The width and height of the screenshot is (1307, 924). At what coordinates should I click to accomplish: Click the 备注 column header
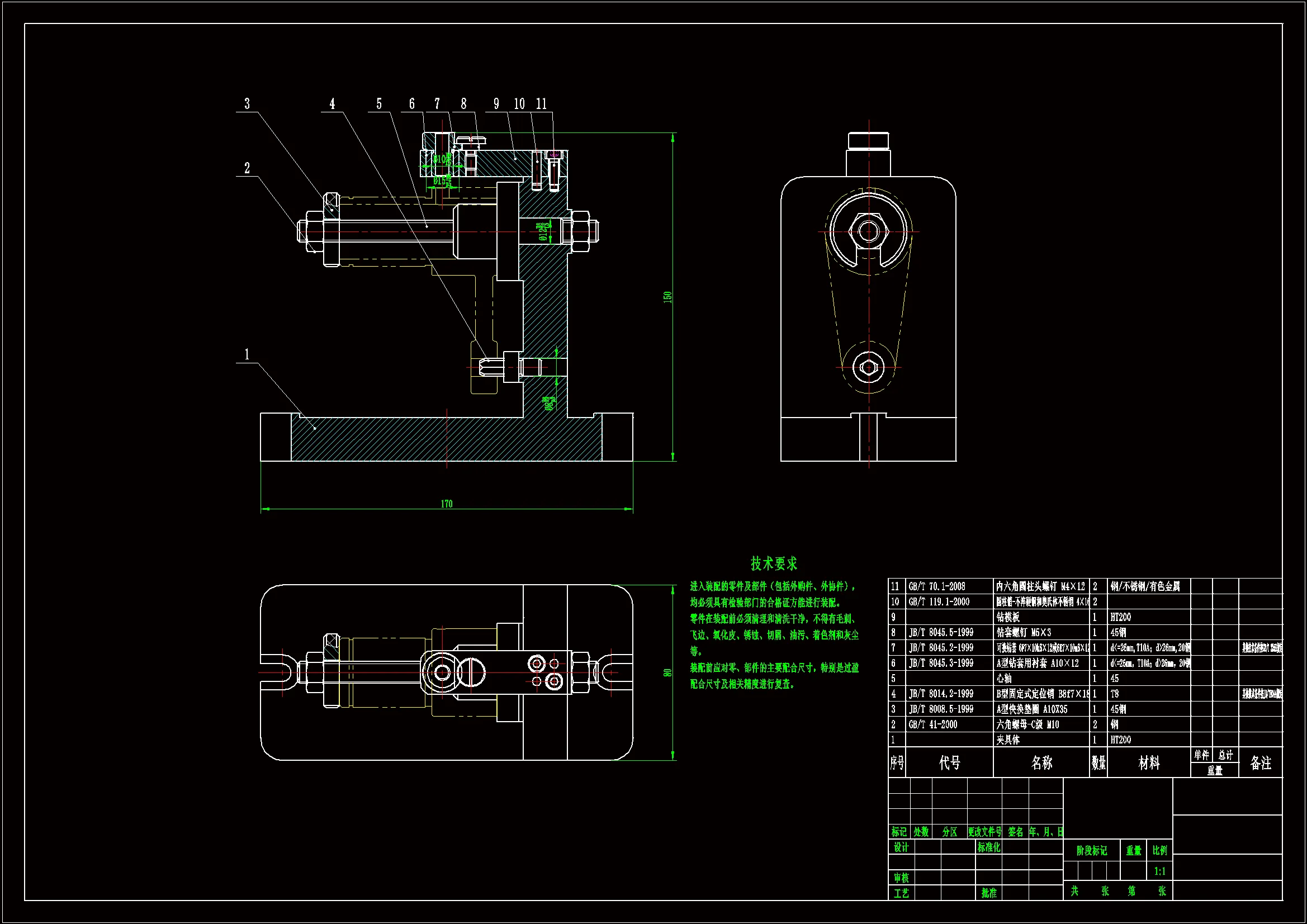pyautogui.click(x=1261, y=763)
